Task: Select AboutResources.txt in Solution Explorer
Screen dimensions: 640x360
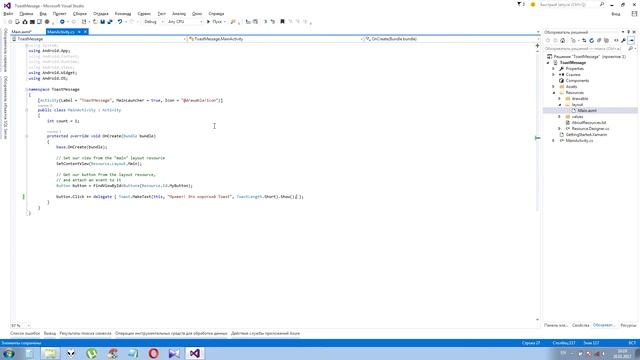Action: point(589,122)
